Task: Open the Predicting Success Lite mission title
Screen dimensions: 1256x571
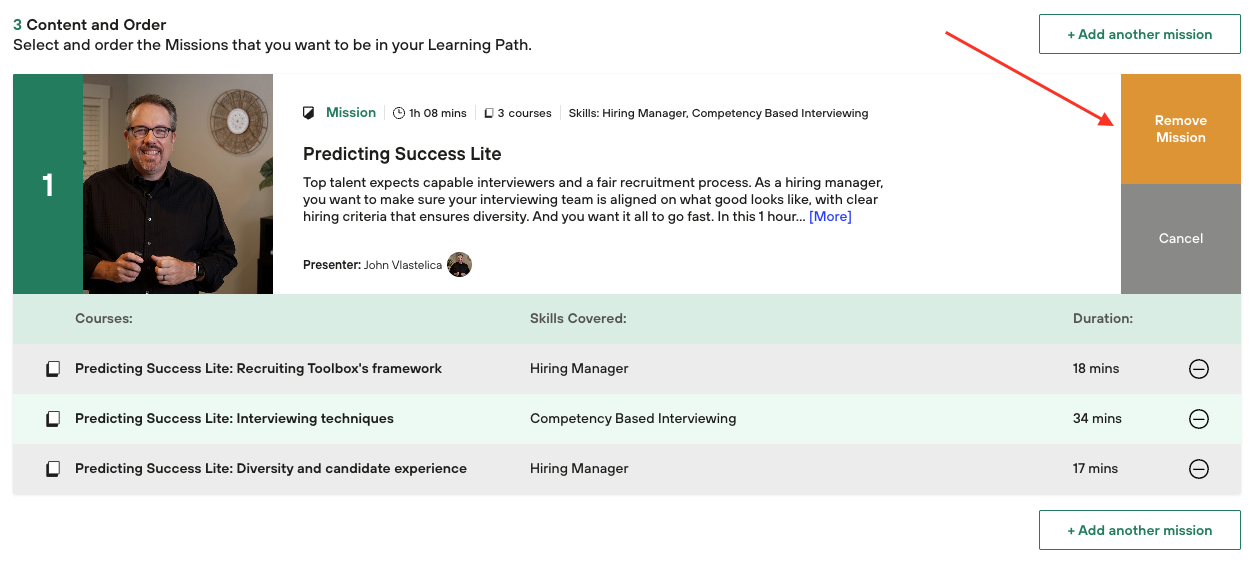Action: point(402,154)
